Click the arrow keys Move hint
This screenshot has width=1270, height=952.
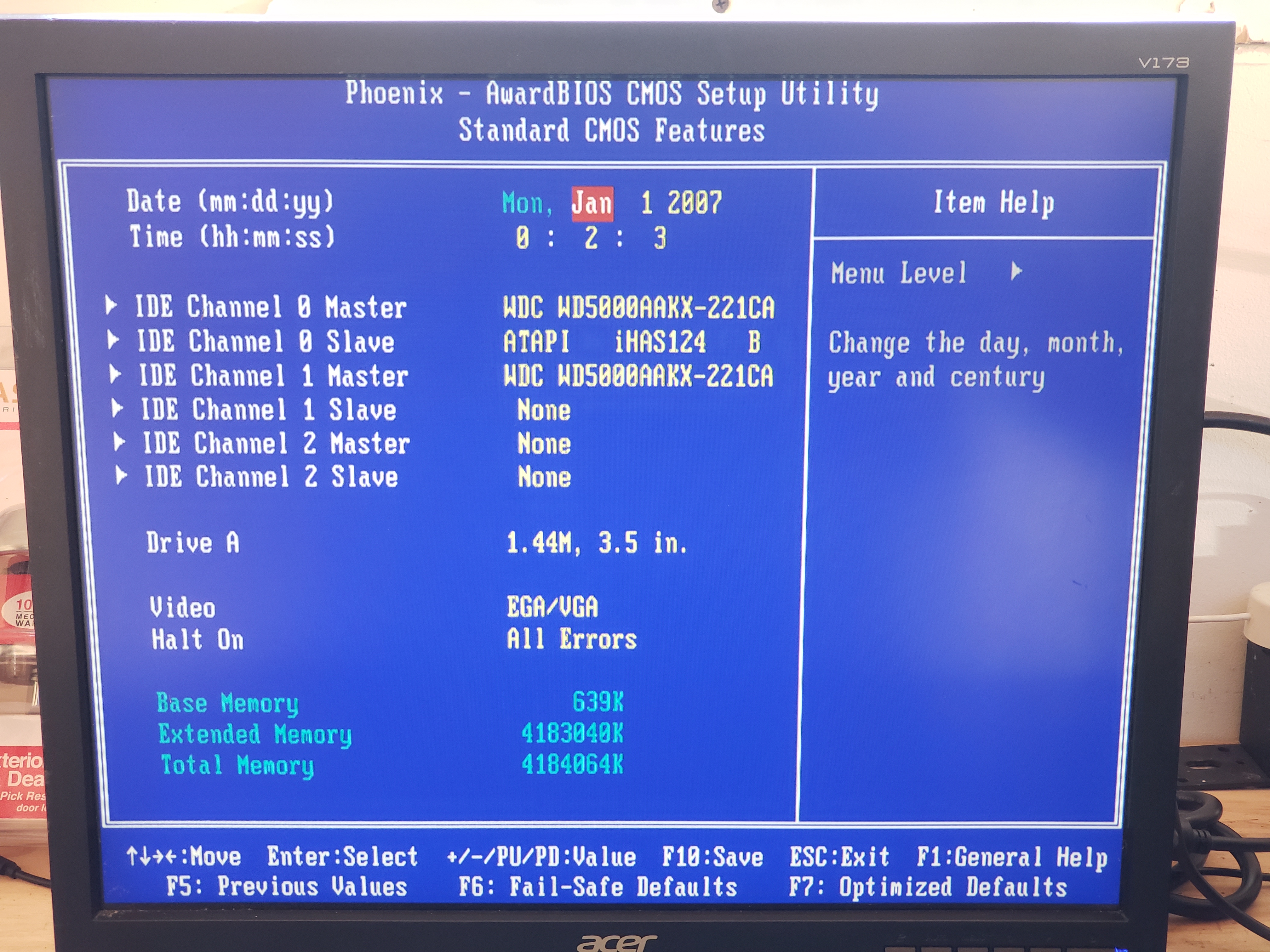click(183, 856)
